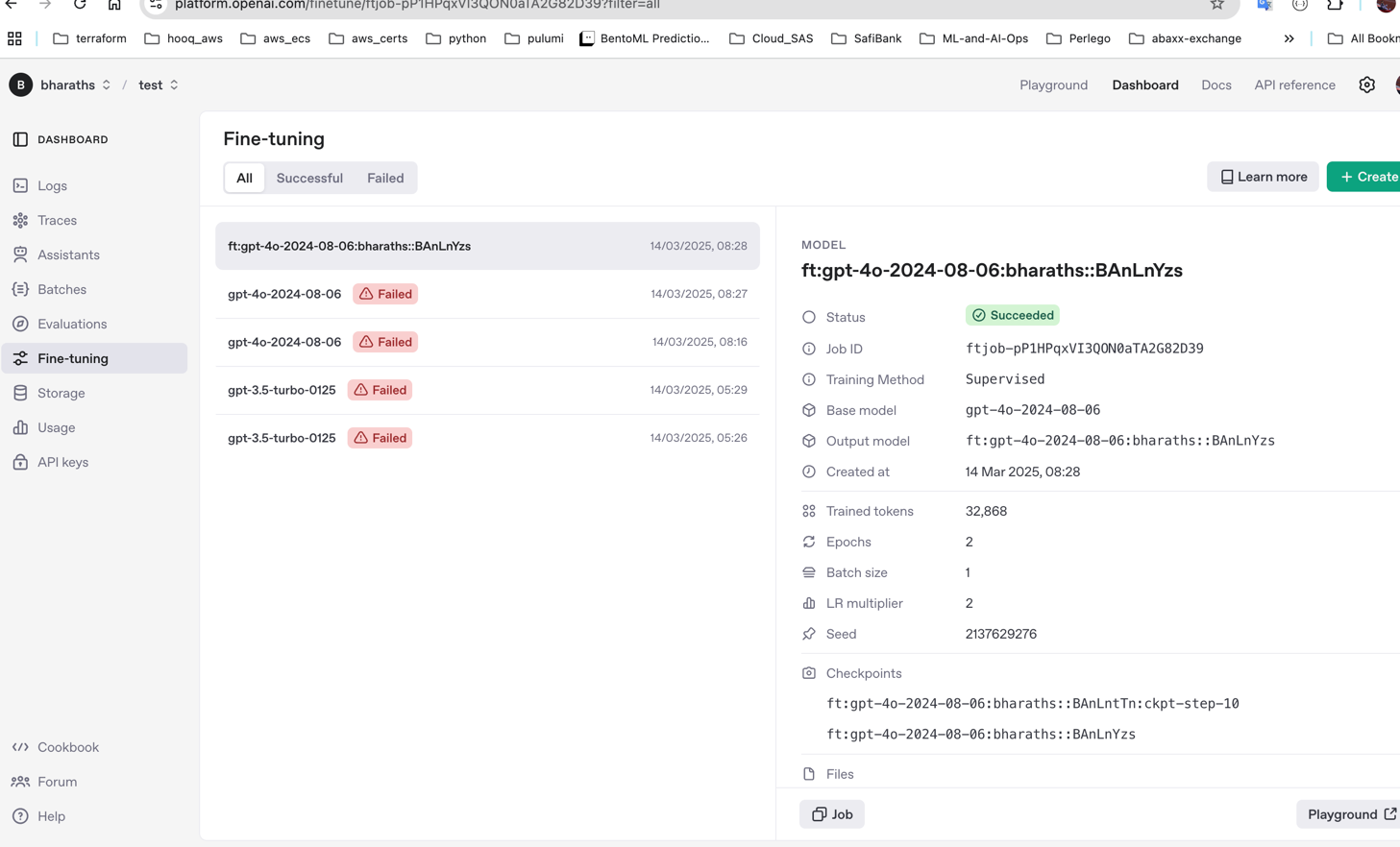
Task: Show All fine-tuning jobs tab
Action: coord(245,178)
